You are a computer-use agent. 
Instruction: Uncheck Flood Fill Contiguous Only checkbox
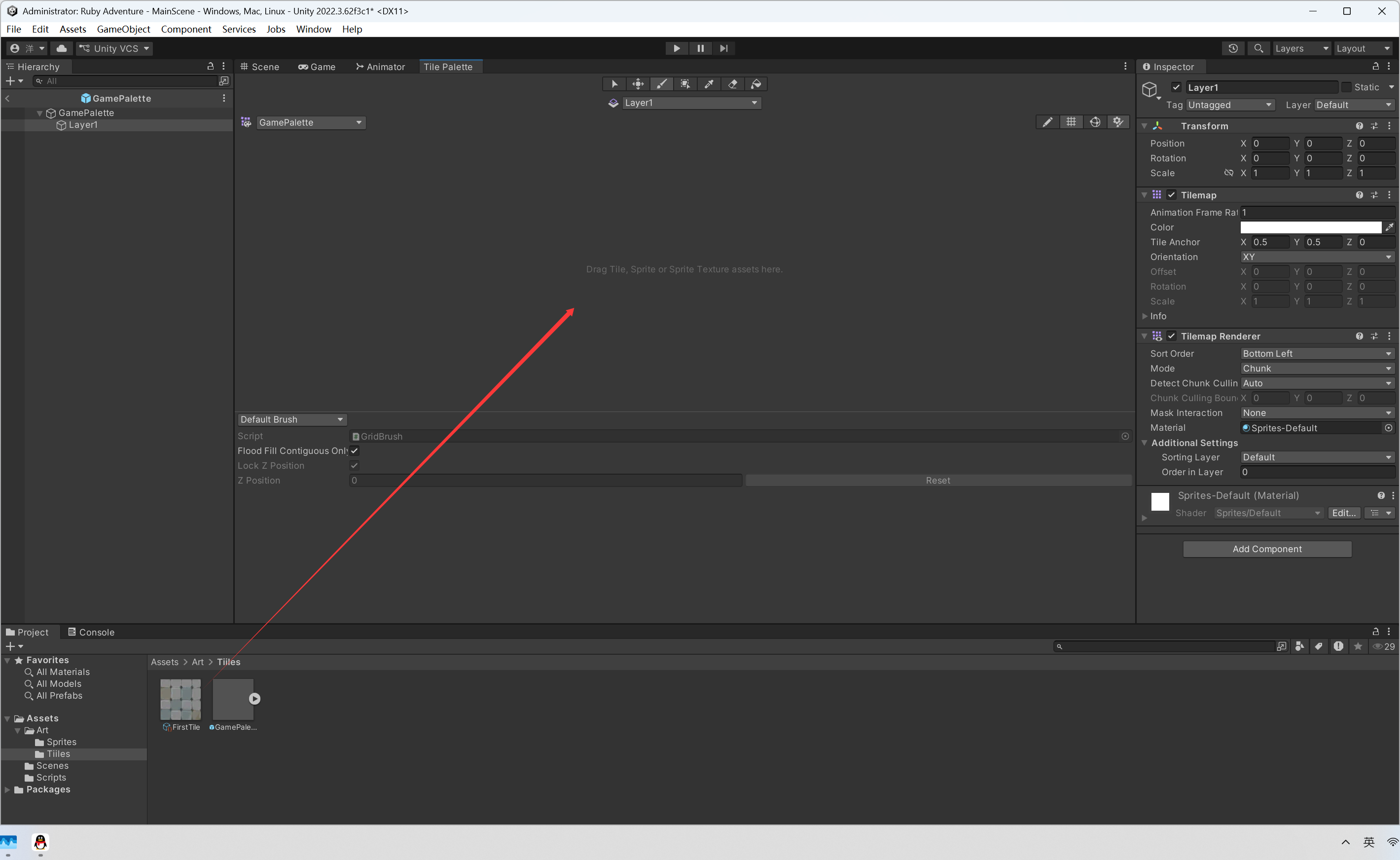(x=354, y=450)
